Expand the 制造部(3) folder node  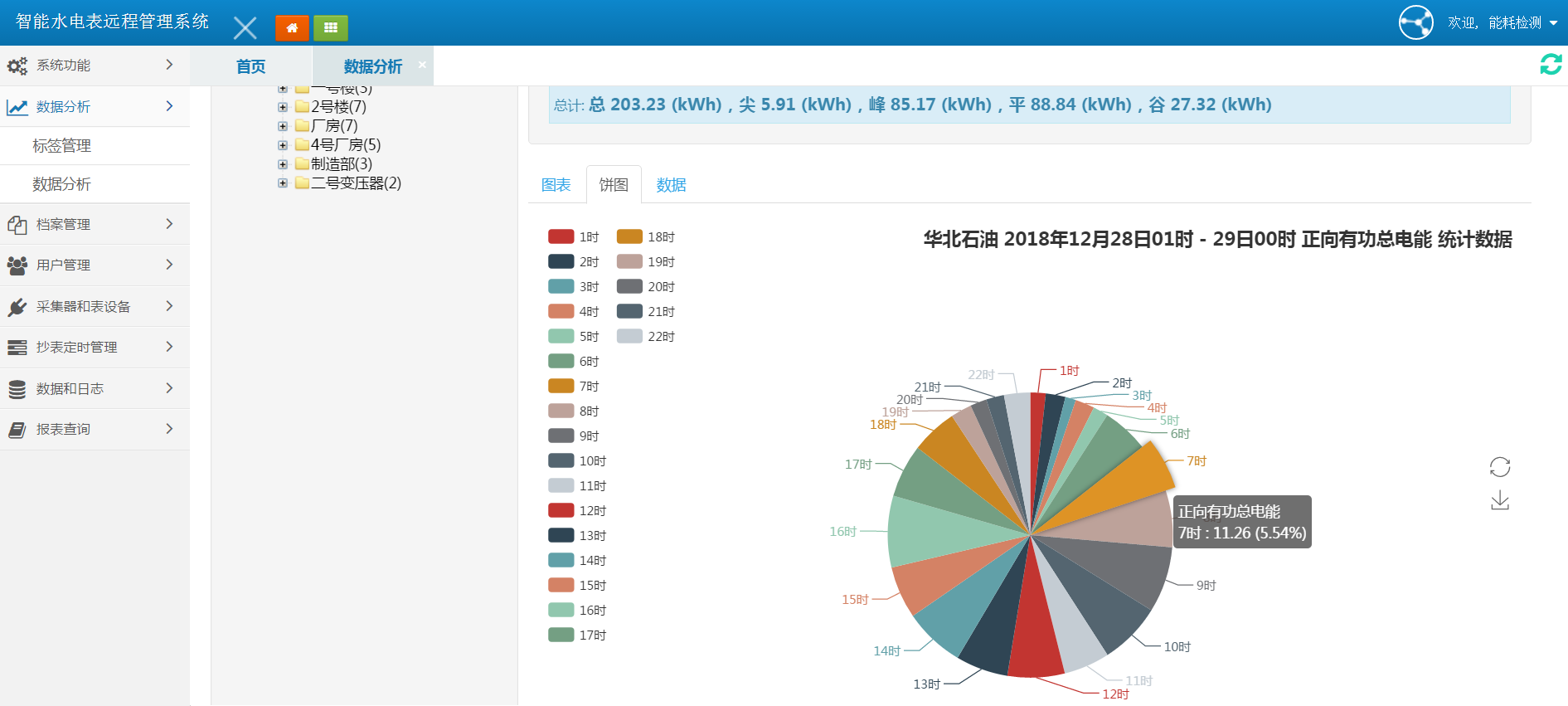pos(283,164)
